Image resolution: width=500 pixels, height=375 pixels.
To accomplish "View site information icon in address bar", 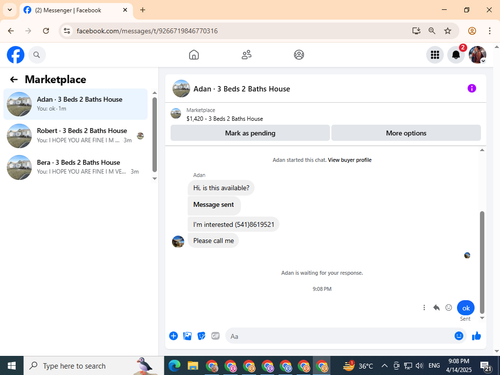I will (67, 31).
